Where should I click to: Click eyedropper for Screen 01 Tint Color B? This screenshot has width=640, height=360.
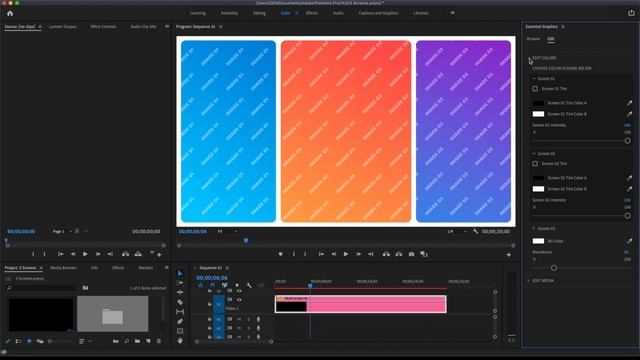click(x=629, y=114)
